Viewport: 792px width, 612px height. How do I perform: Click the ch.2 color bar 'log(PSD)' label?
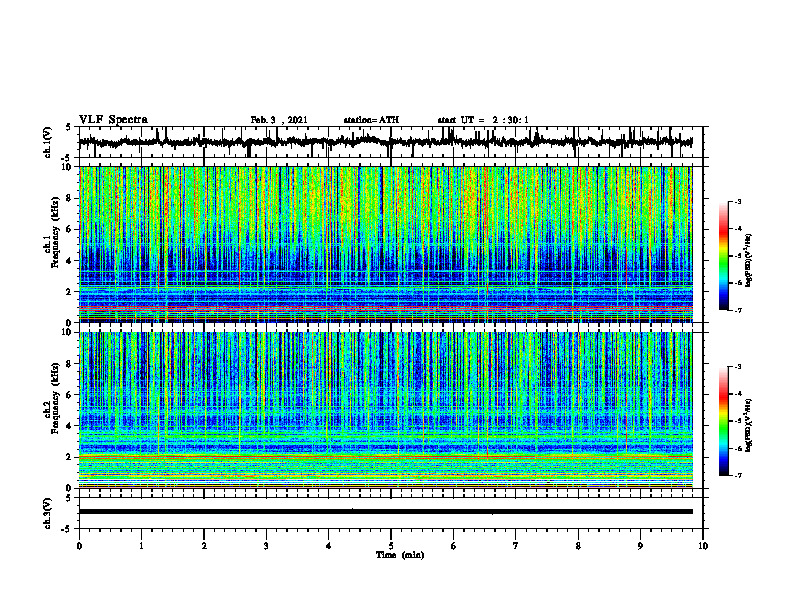pyautogui.click(x=749, y=424)
